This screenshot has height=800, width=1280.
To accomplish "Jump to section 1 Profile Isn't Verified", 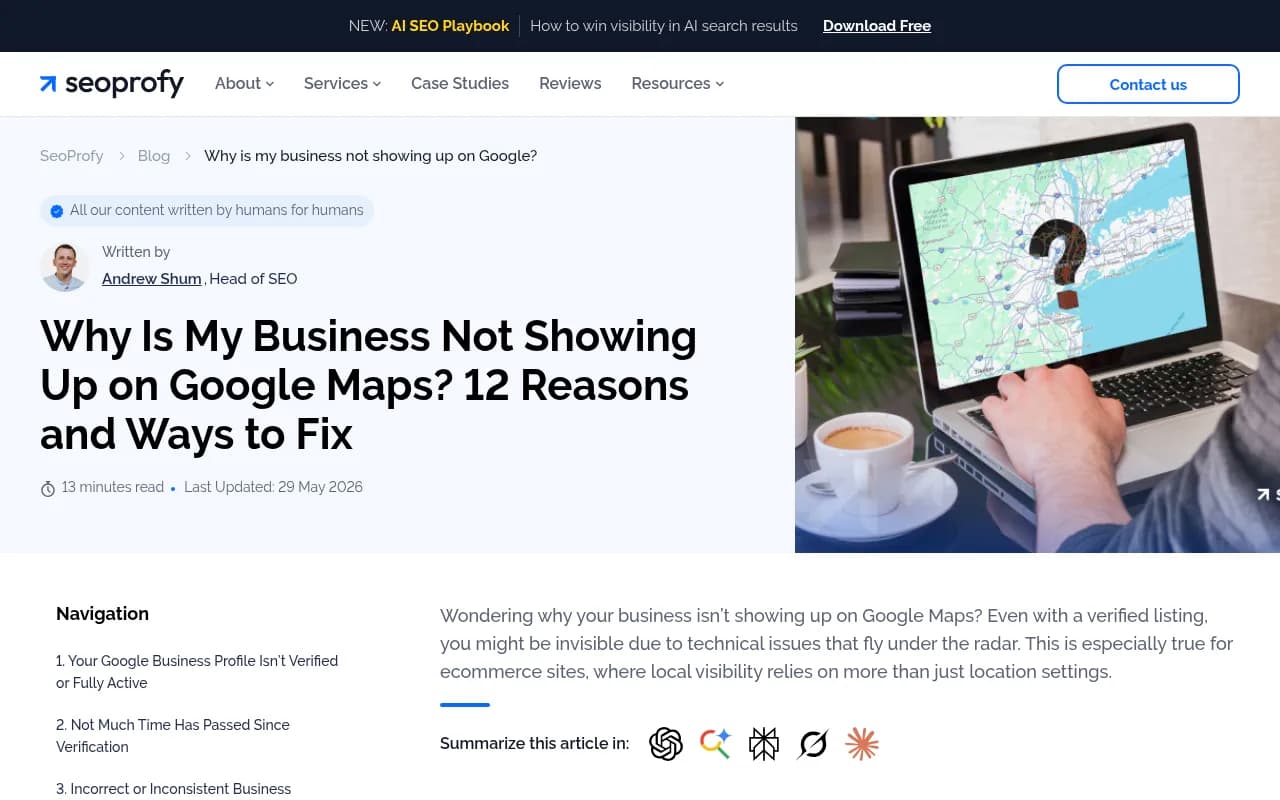I will click(197, 672).
